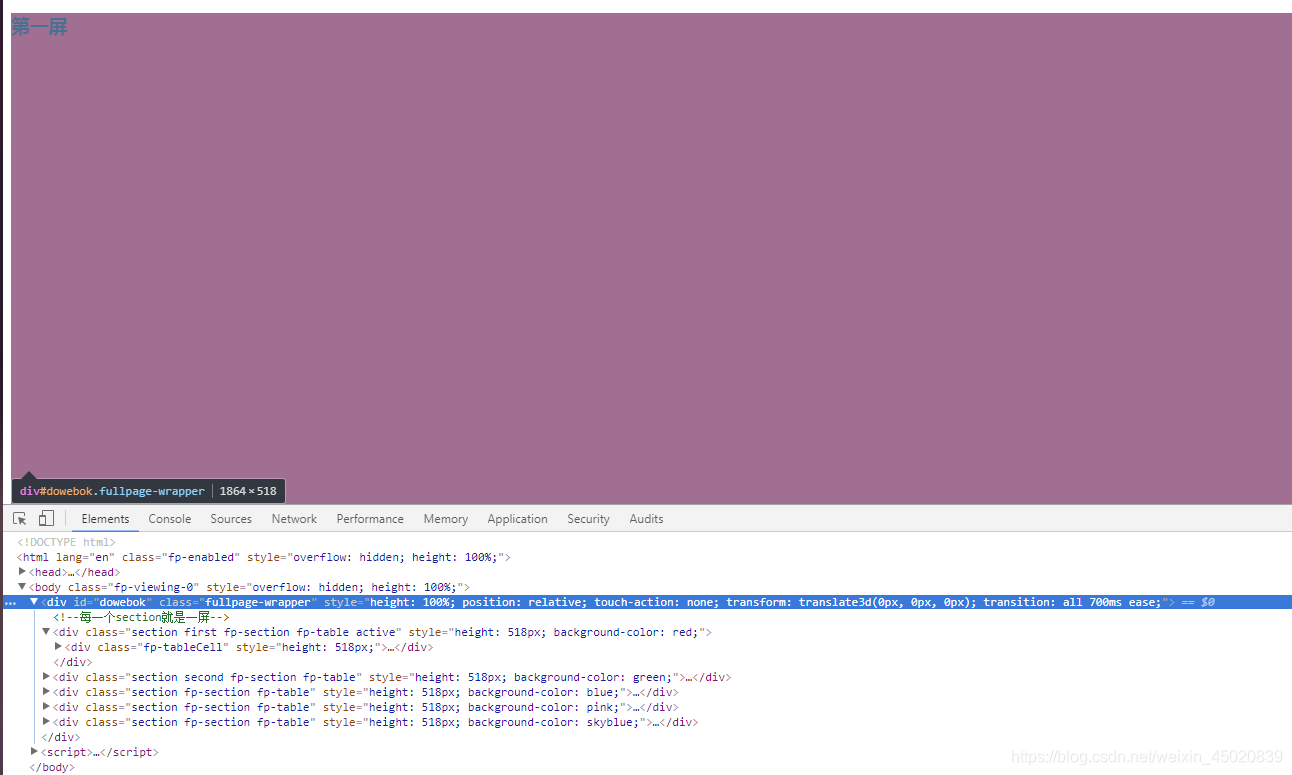This screenshot has width=1292, height=775.
Task: Click the 第一屏 heading on the page
Action: (x=39, y=27)
